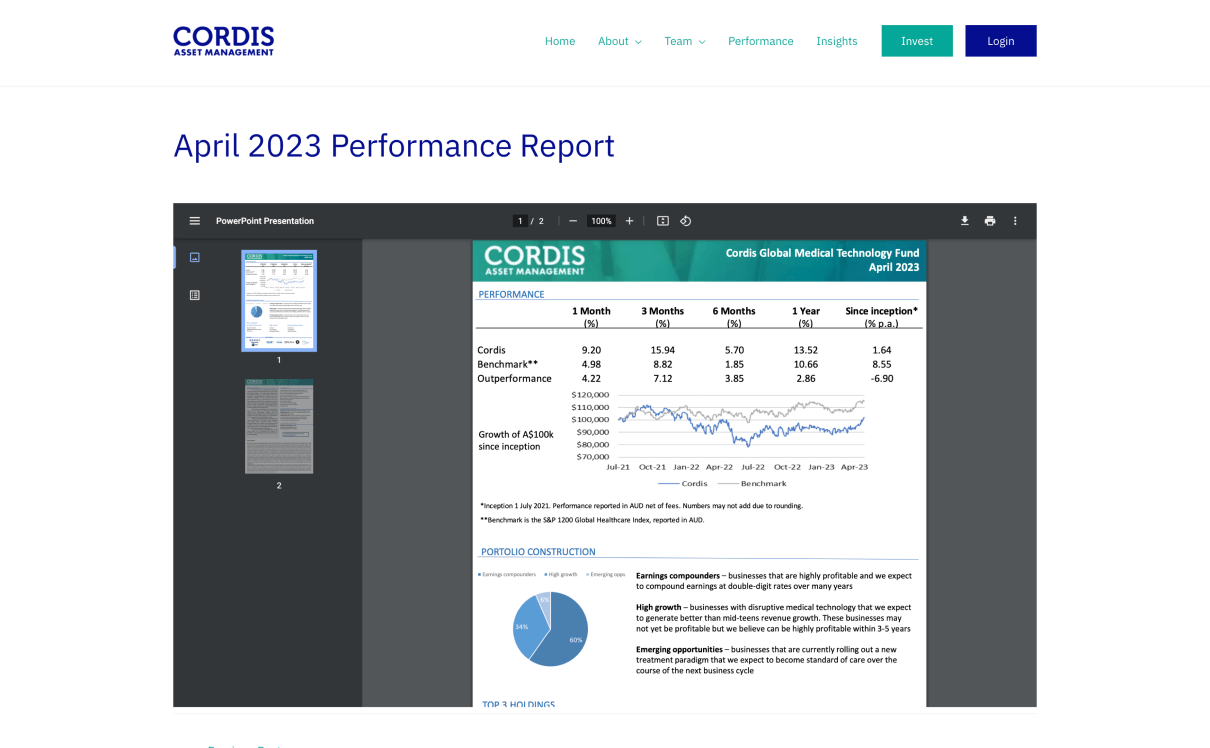Show thumbnails view in PDF sidebar
Image resolution: width=1210 pixels, height=748 pixels.
click(x=195, y=257)
